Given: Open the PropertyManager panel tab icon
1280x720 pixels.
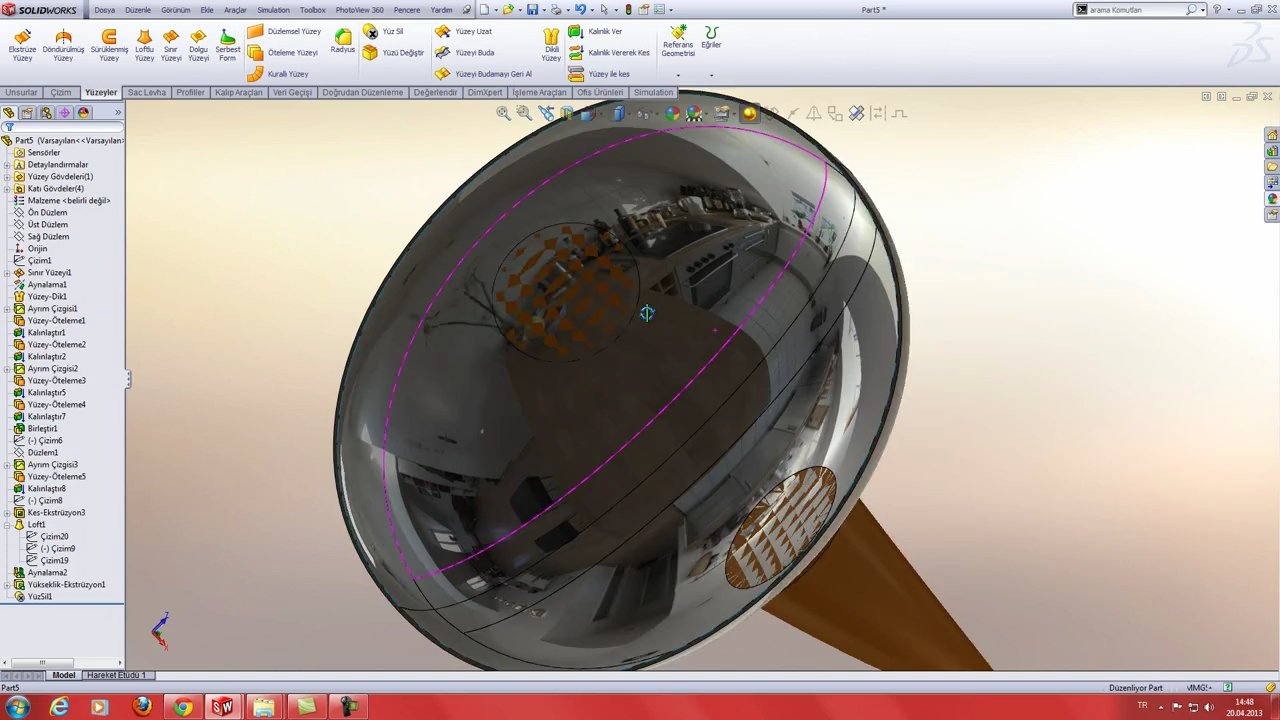Looking at the screenshot, I should point(27,113).
